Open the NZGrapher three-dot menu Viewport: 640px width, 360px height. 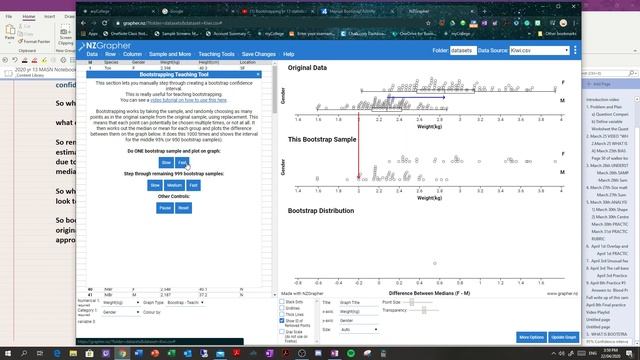click(x=575, y=50)
